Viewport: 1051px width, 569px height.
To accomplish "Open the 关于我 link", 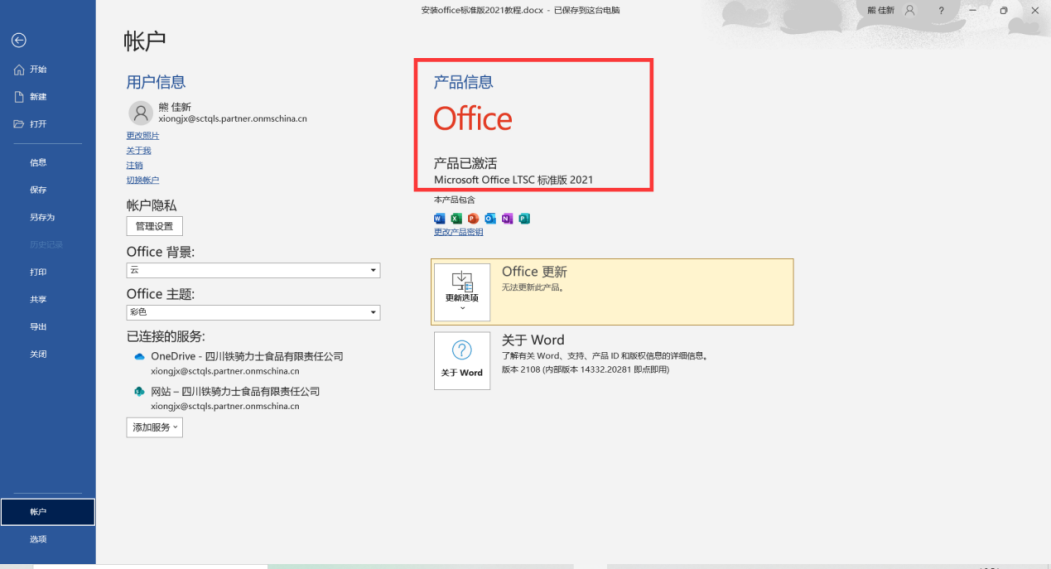I will pyautogui.click(x=139, y=151).
